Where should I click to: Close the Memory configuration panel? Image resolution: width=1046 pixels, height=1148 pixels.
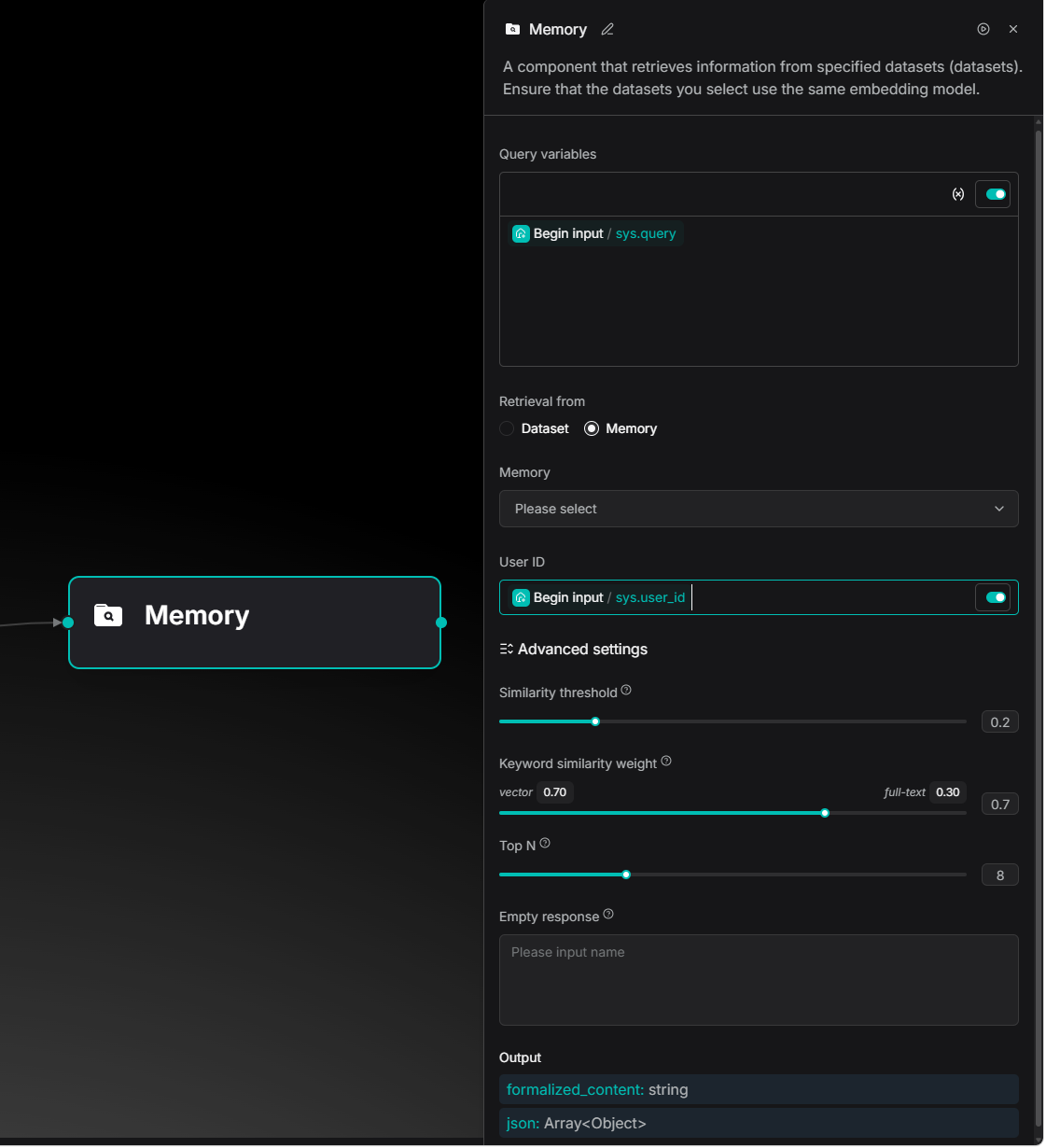(x=1013, y=30)
